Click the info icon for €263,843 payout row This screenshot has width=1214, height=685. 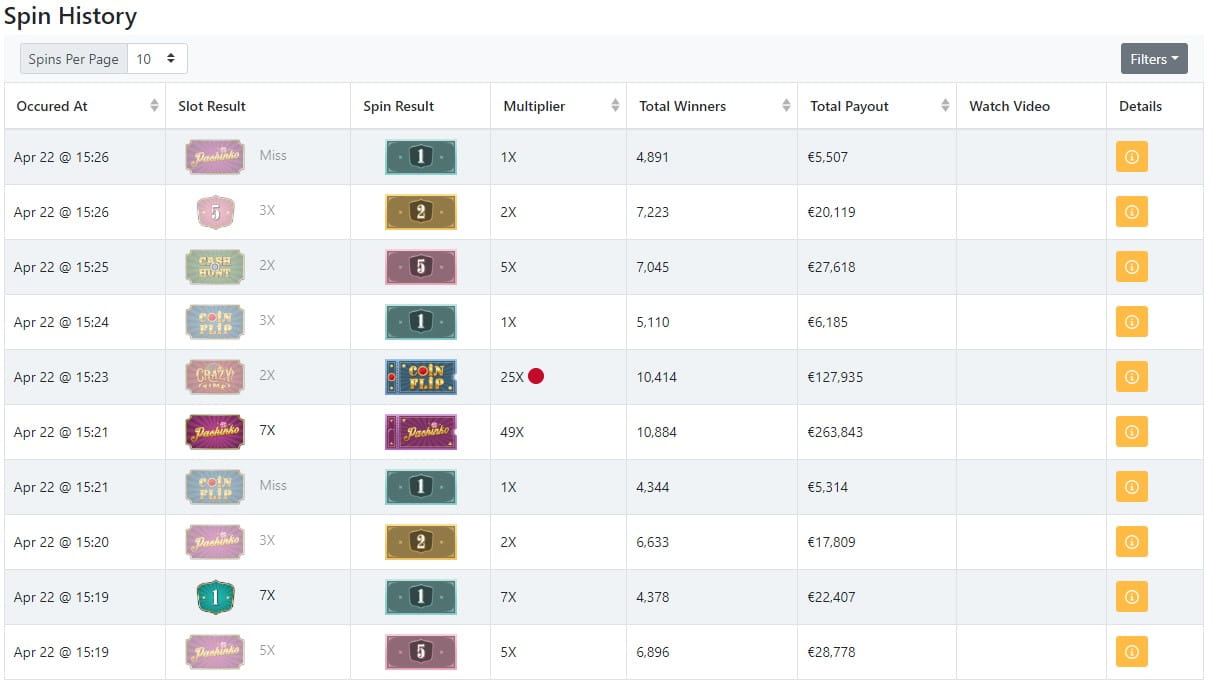tap(1131, 432)
